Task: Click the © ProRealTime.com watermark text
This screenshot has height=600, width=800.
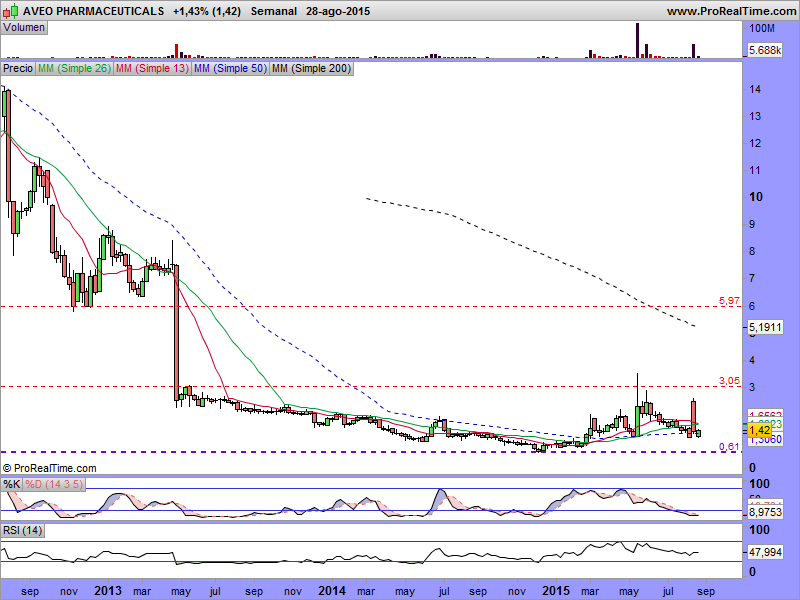Action: point(49,468)
